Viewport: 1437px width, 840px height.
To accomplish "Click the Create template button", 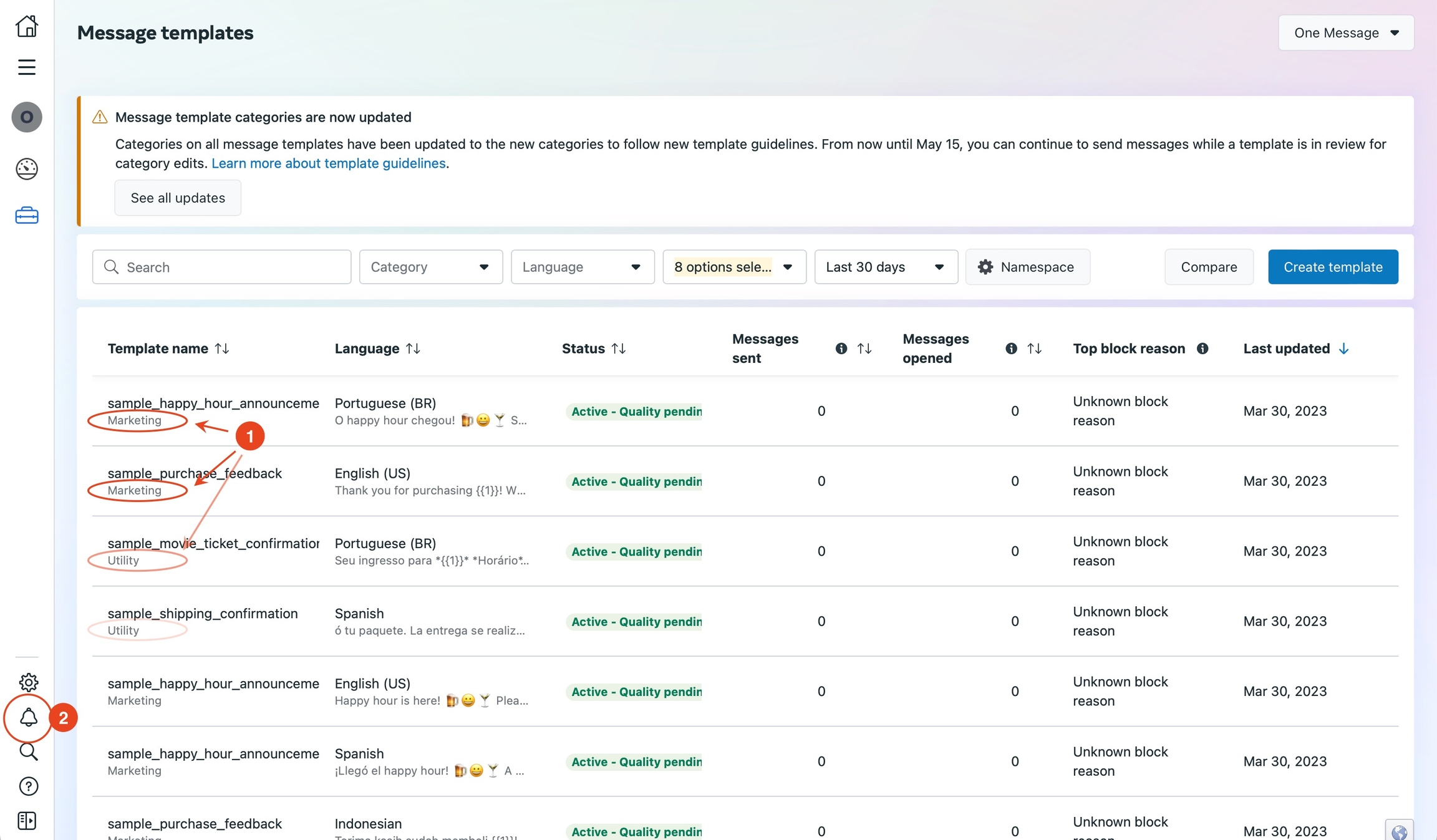I will point(1333,267).
